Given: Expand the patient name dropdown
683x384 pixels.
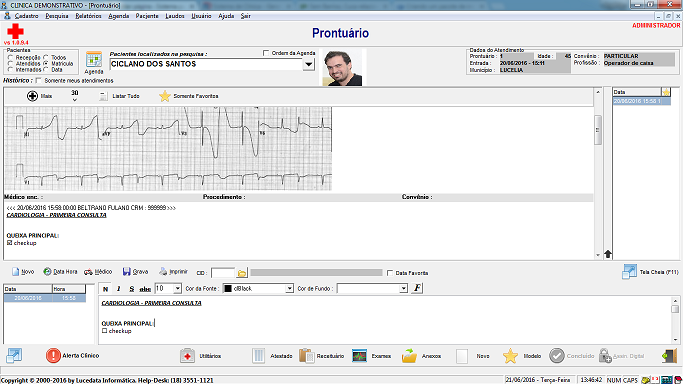Looking at the screenshot, I should pyautogui.click(x=308, y=64).
